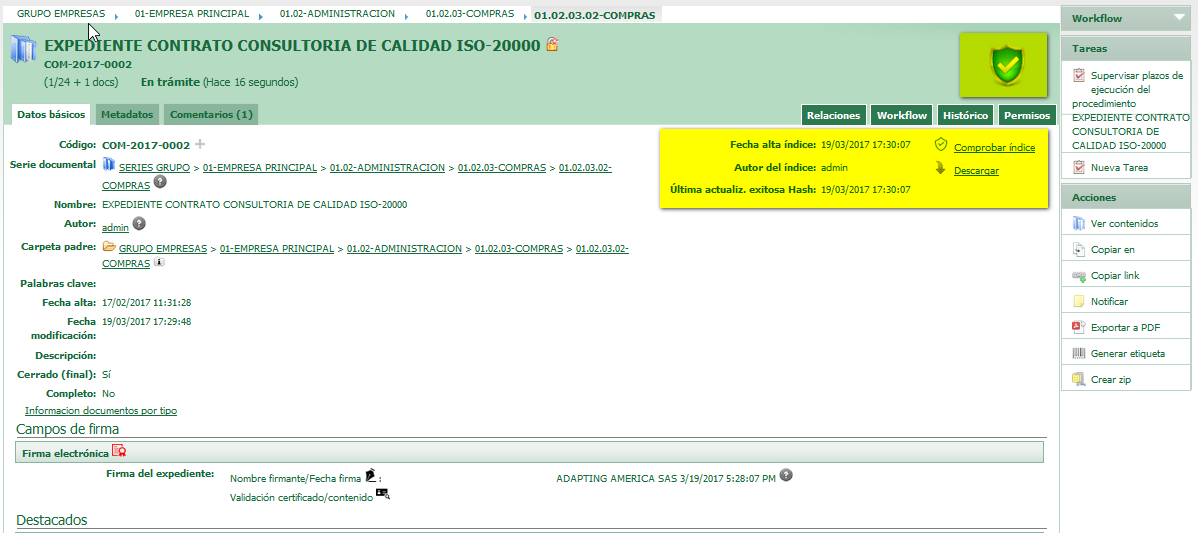Click the plus icon next to Código
Viewport: 1198px width, 533px height.
[x=199, y=145]
